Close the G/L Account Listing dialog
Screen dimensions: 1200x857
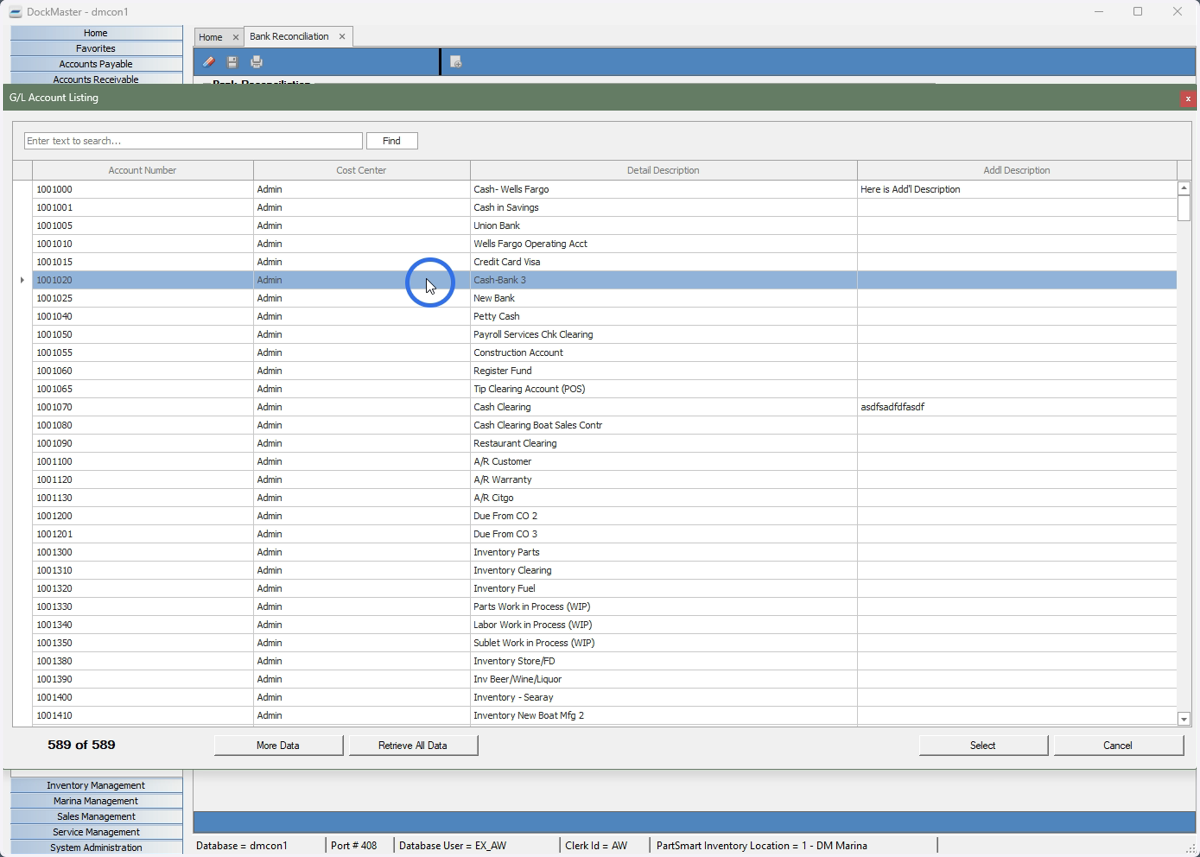[1188, 98]
